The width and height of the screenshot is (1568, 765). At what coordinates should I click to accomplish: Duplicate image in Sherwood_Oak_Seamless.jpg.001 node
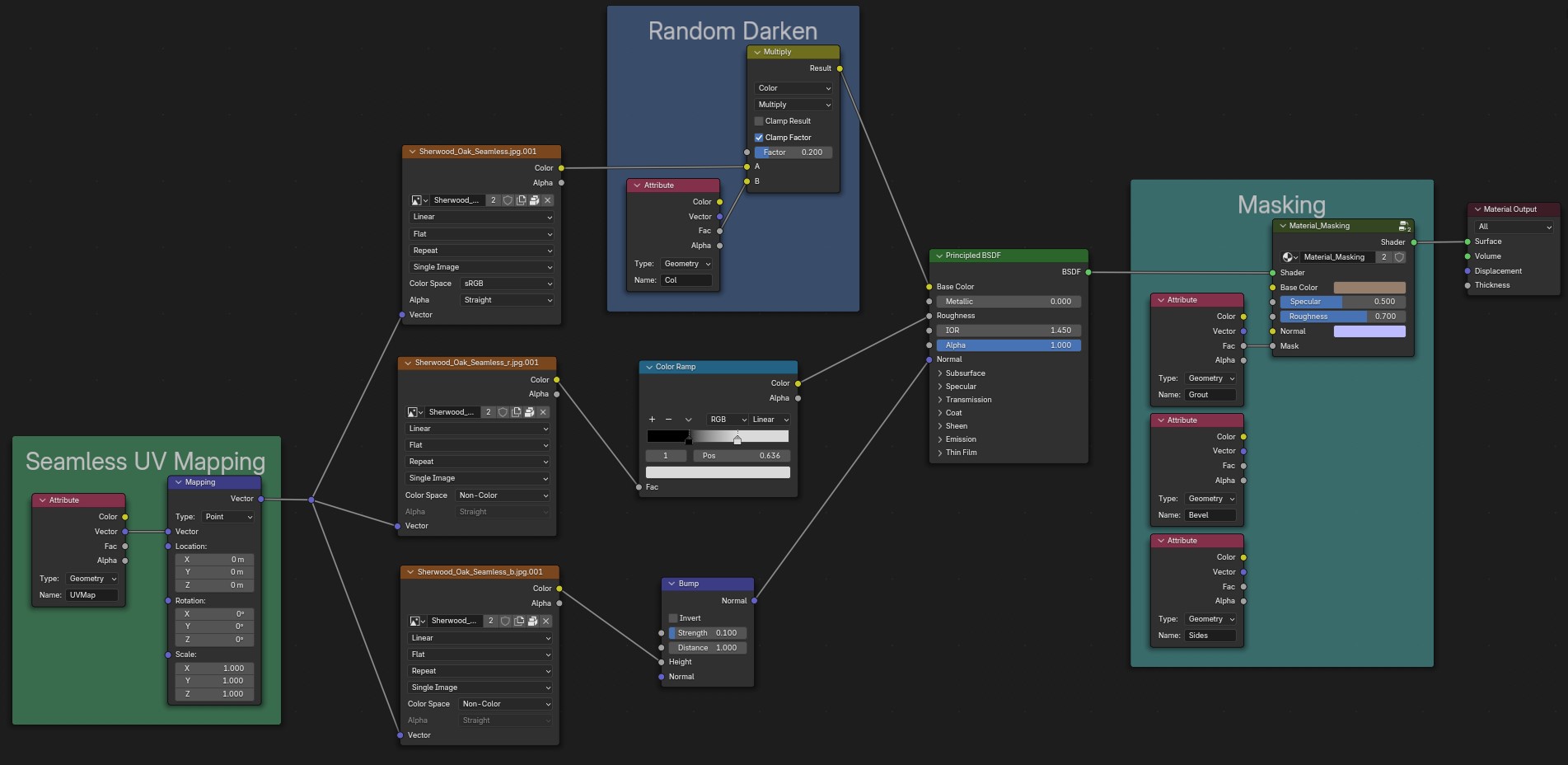tap(521, 200)
